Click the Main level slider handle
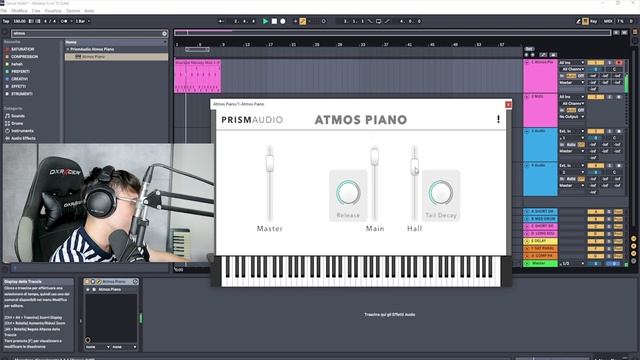The width and height of the screenshot is (640, 360). [375, 157]
